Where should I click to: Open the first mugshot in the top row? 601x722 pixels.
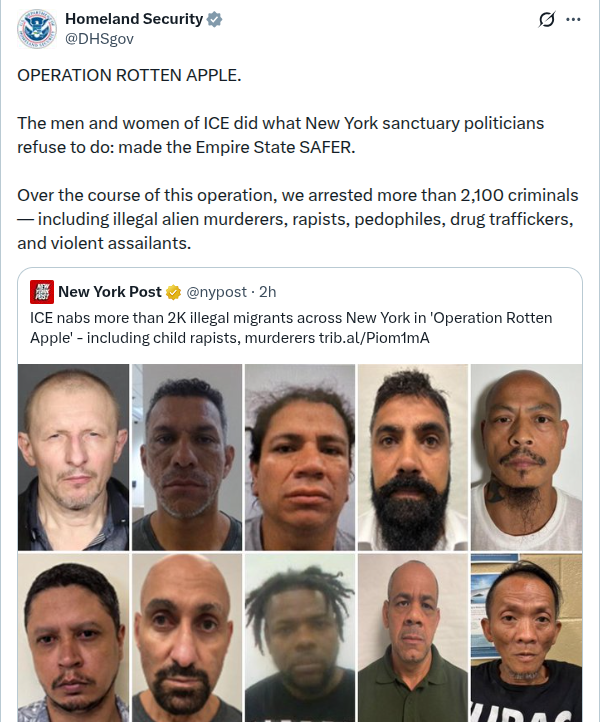click(74, 457)
